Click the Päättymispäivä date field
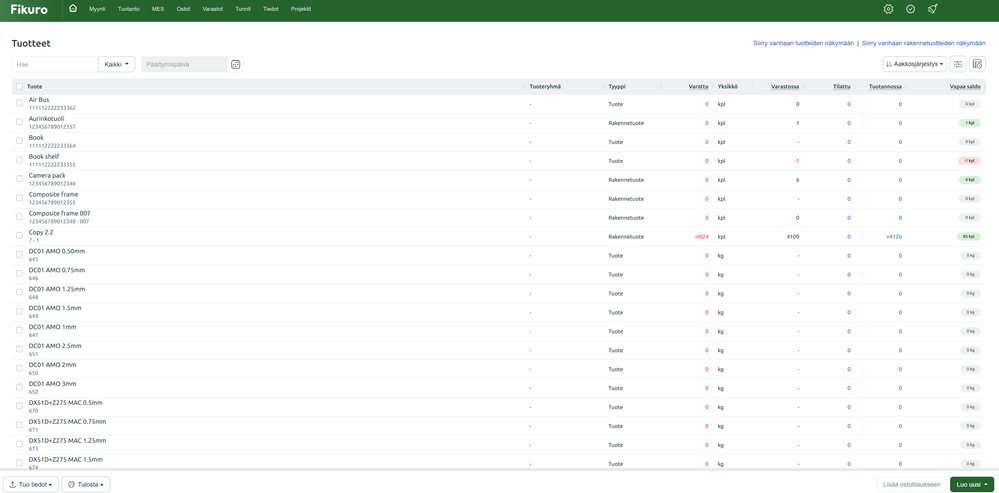This screenshot has height=493, width=999. tap(184, 64)
